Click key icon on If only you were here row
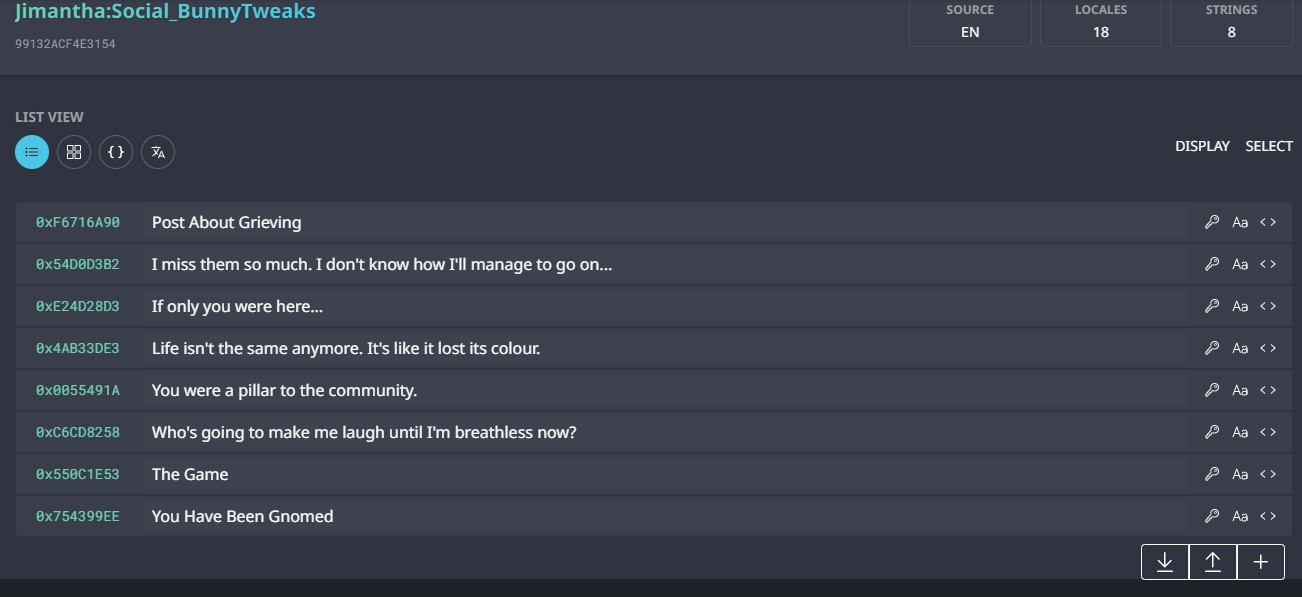The width and height of the screenshot is (1302, 597). [x=1212, y=306]
